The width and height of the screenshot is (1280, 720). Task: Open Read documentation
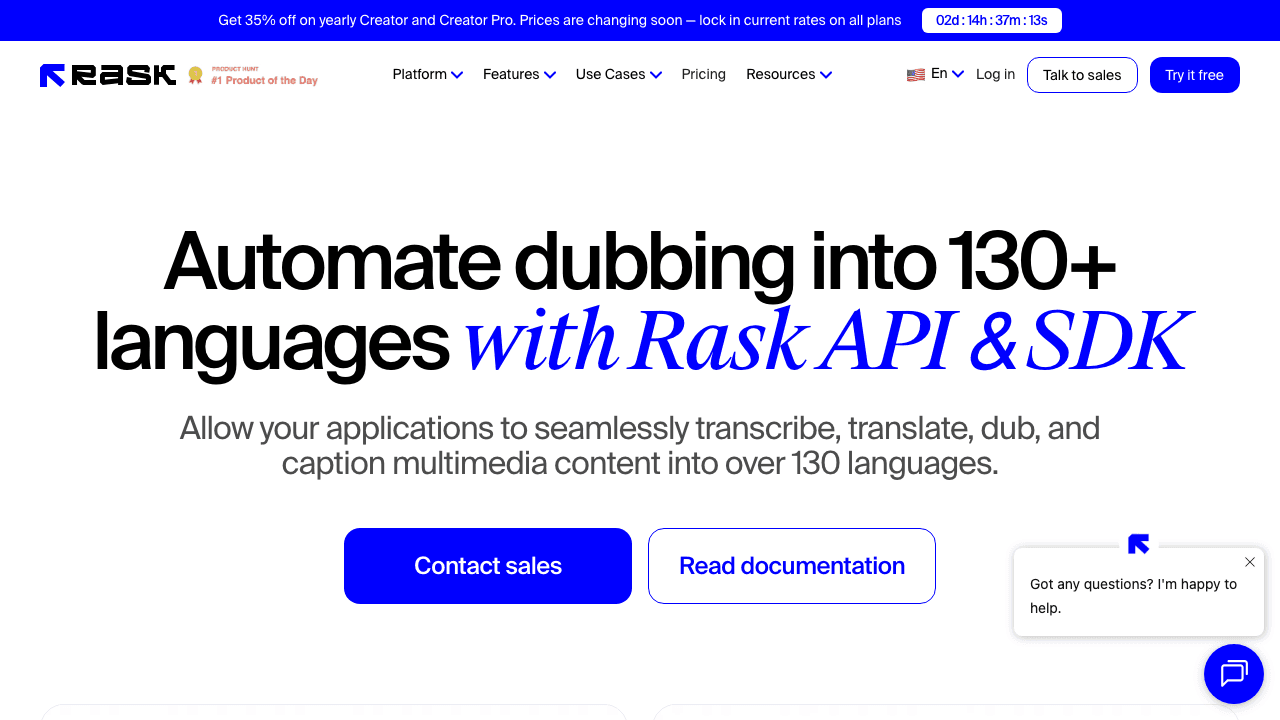(x=791, y=565)
